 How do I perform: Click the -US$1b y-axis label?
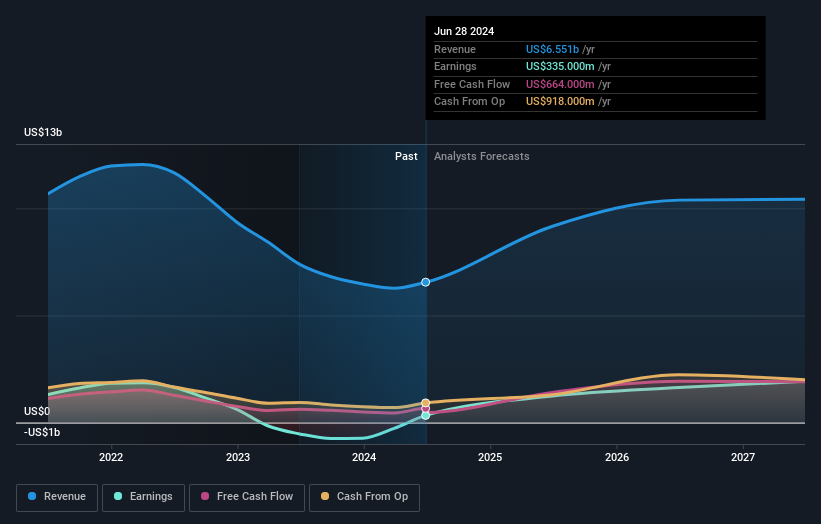click(x=42, y=432)
